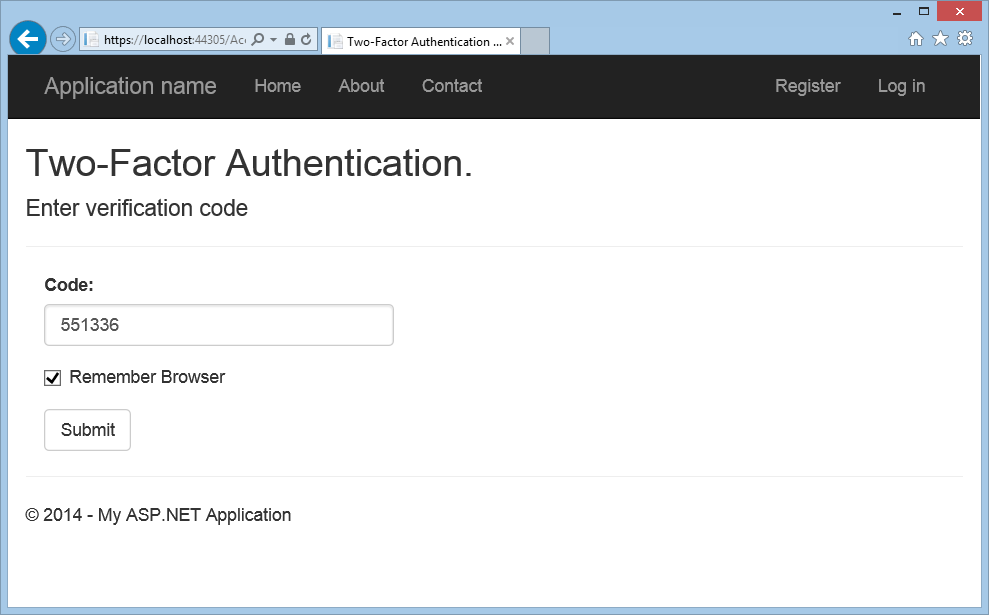Click the back navigation arrow
Image resolution: width=989 pixels, height=615 pixels.
click(x=27, y=38)
